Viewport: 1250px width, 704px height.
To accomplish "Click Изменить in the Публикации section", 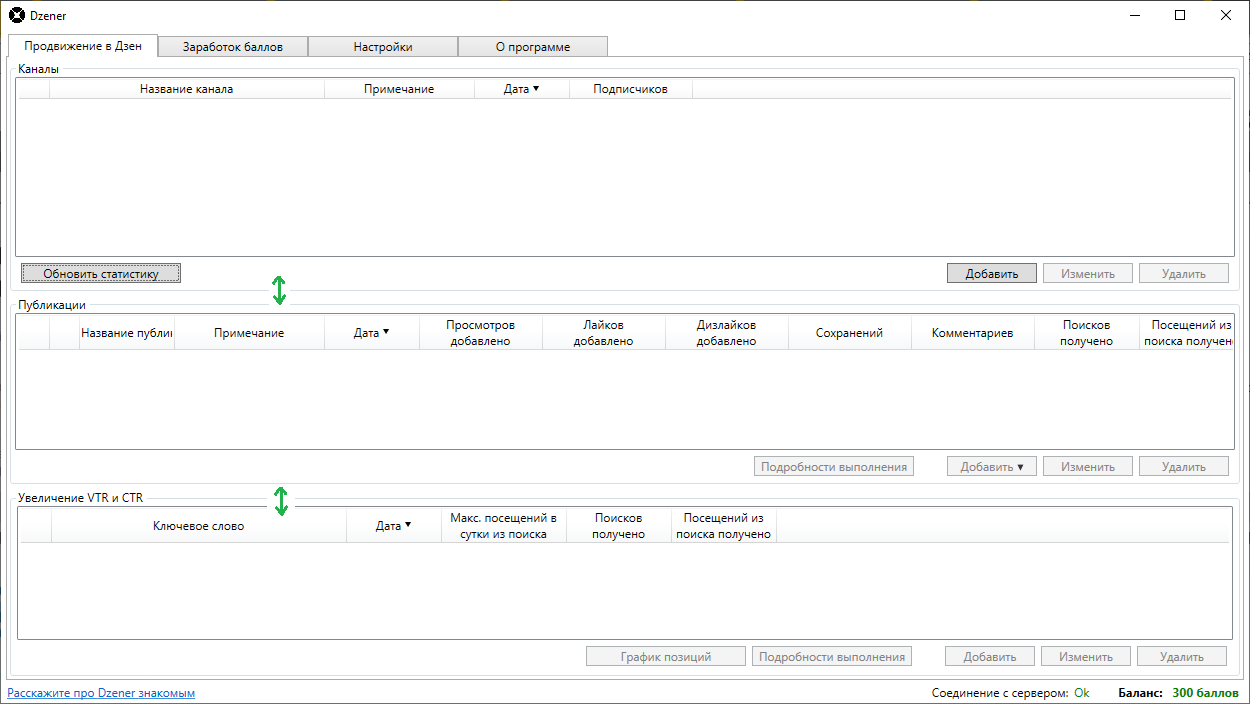I will click(1088, 466).
